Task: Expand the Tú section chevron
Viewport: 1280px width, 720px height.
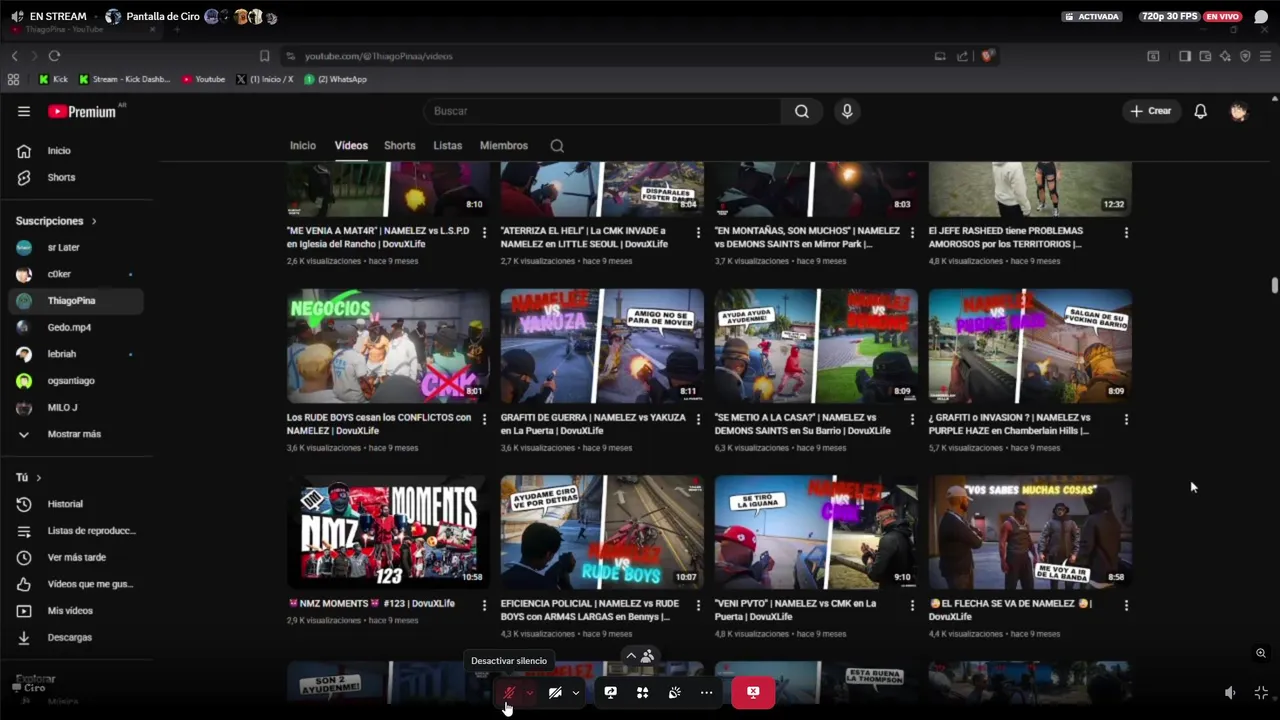Action: point(38,478)
